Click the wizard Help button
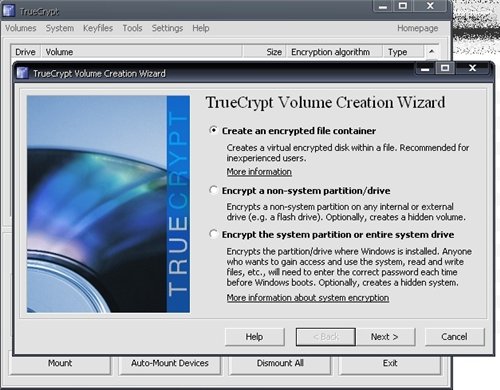Screen dimensions: 500x390 pyautogui.click(x=255, y=337)
